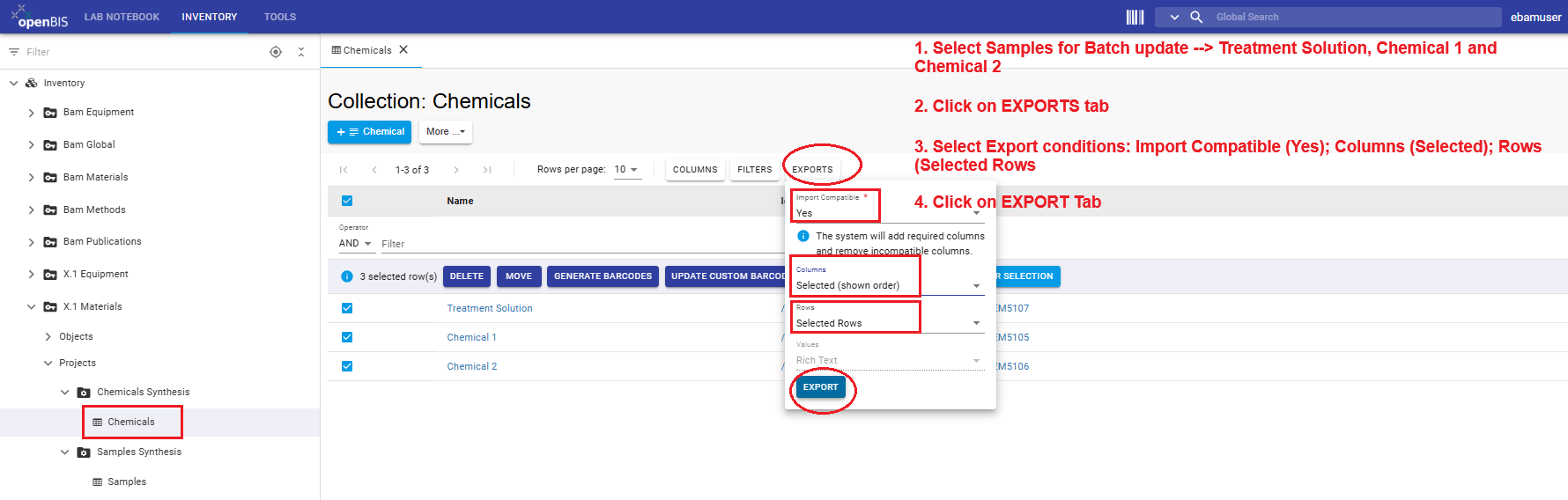Open Treatment Solution link
The height and width of the screenshot is (500, 1568).
490,308
